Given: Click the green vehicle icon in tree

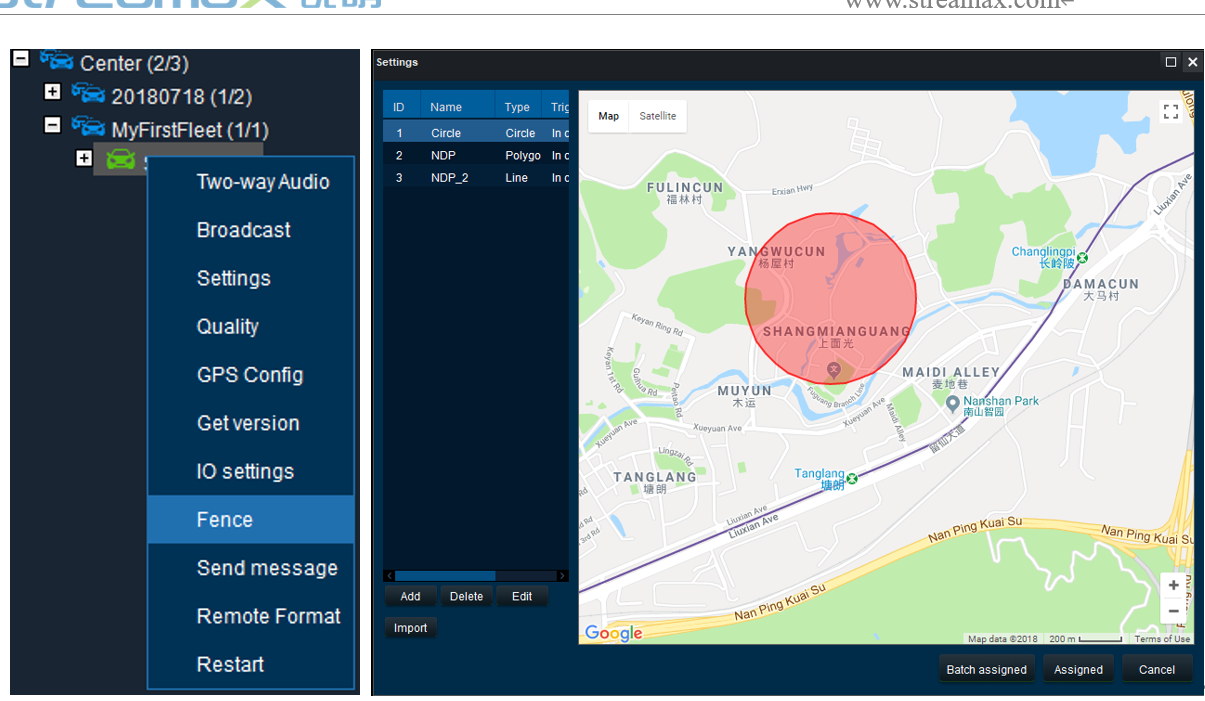Looking at the screenshot, I should pyautogui.click(x=121, y=160).
